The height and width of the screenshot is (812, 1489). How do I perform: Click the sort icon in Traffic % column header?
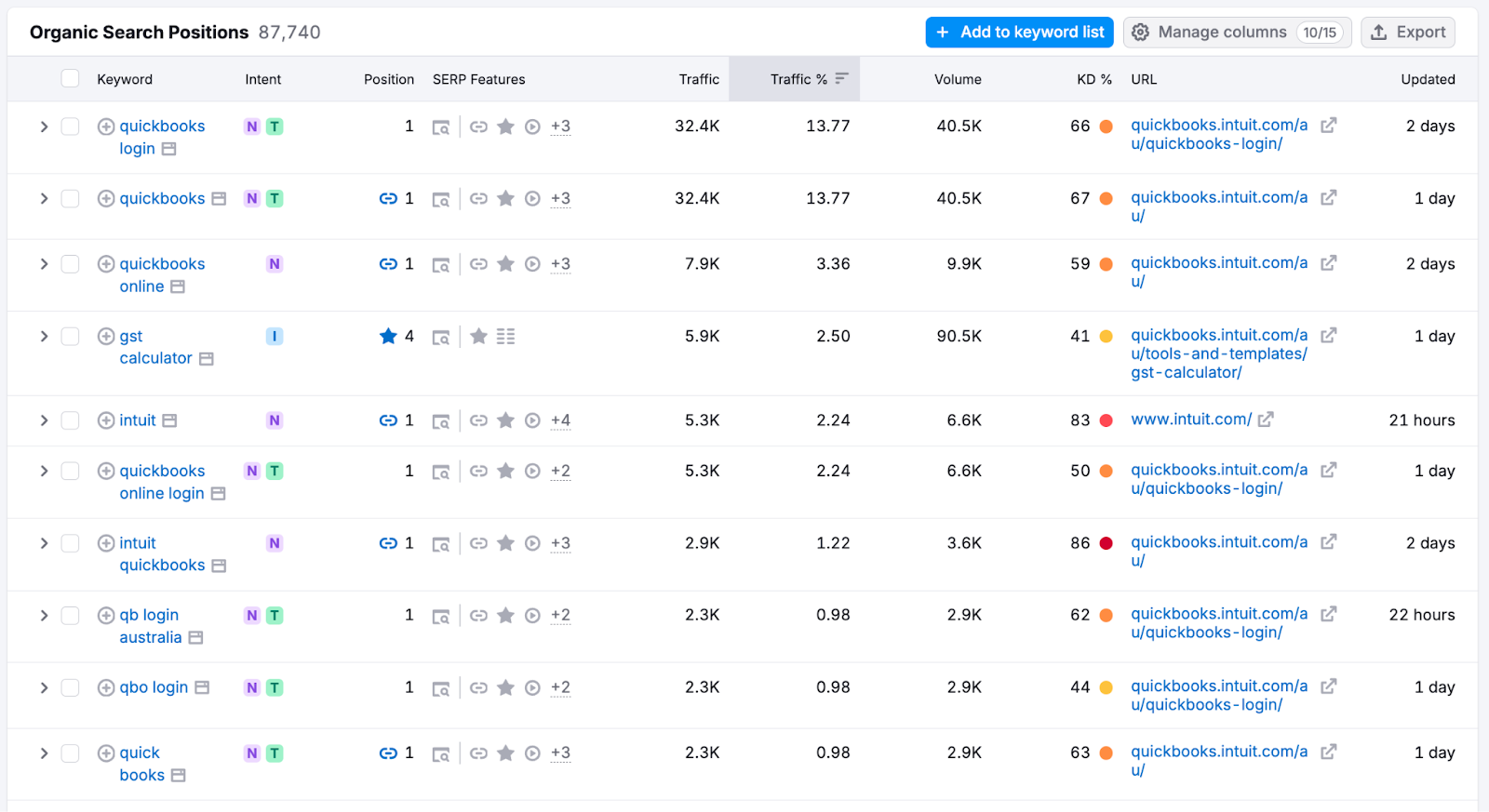click(x=841, y=79)
